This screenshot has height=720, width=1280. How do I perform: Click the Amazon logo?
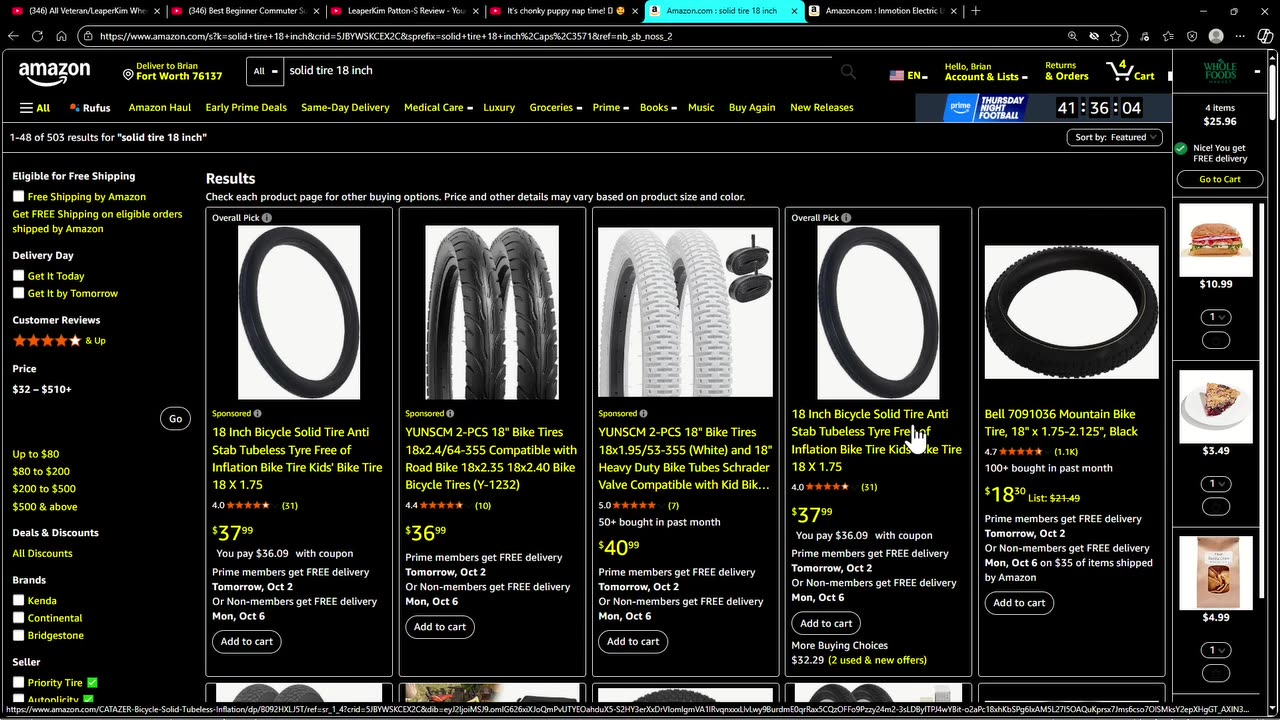[x=54, y=73]
